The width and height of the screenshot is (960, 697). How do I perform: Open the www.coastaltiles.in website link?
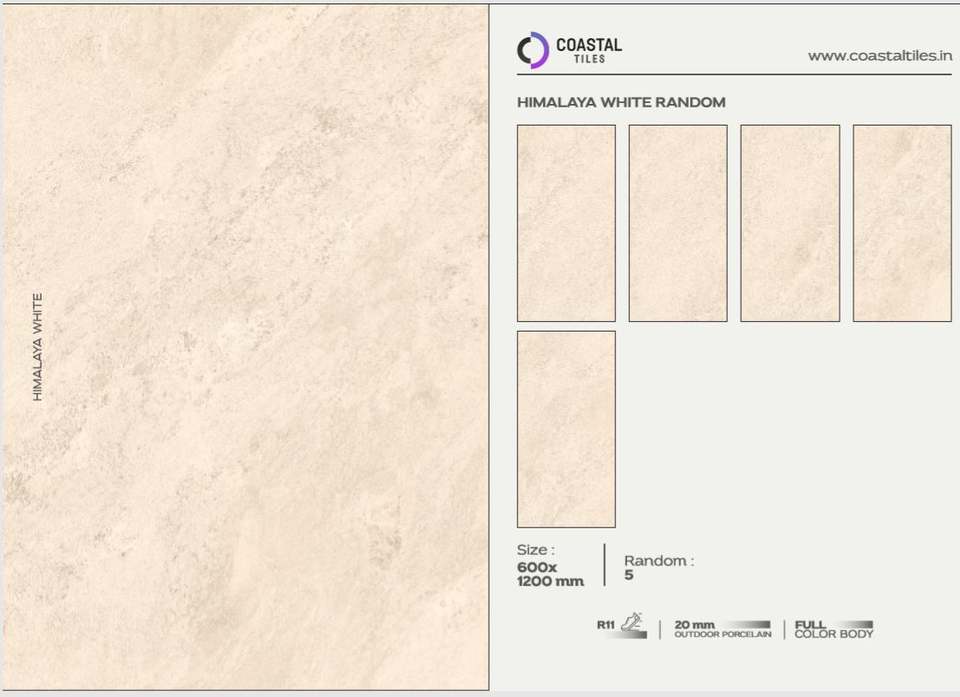[x=880, y=56]
